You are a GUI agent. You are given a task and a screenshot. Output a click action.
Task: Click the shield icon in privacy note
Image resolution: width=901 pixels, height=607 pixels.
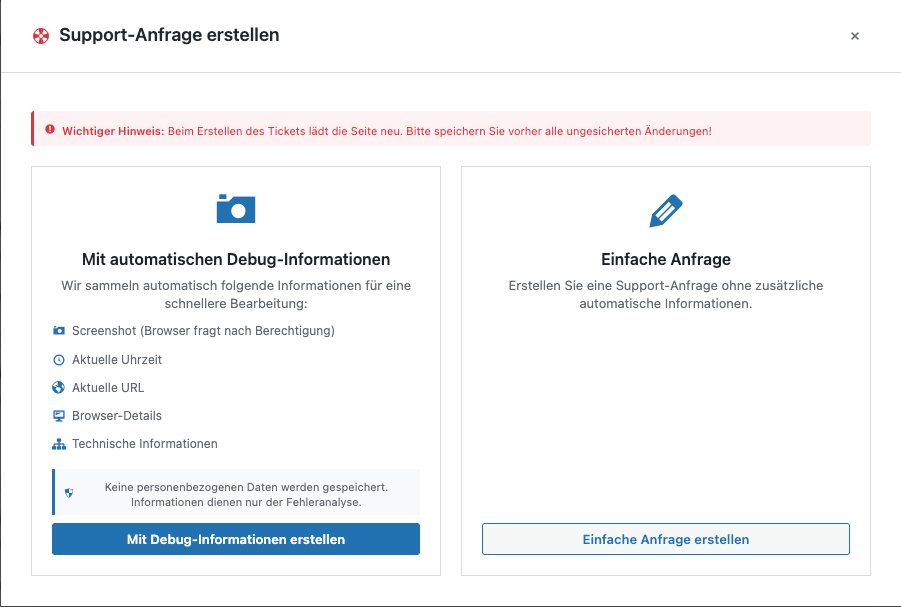click(x=69, y=493)
